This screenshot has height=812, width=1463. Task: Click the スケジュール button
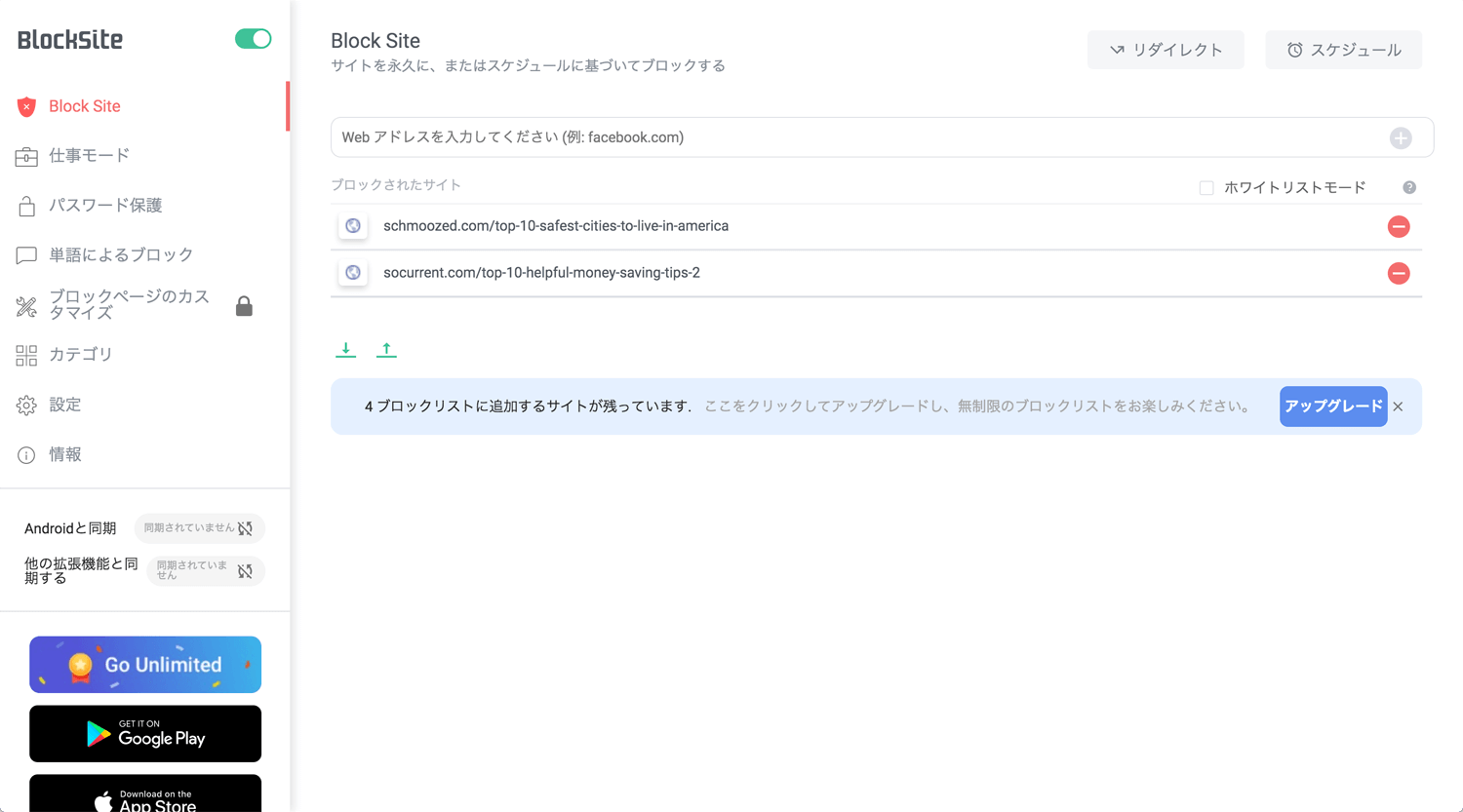tap(1343, 50)
